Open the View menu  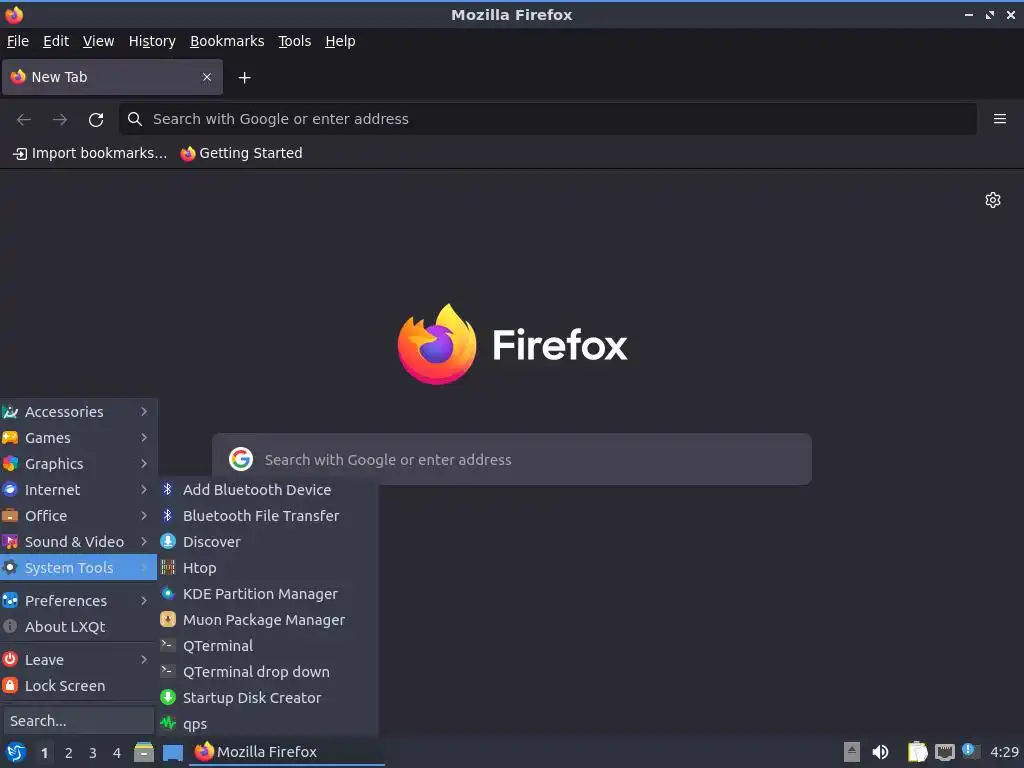tap(99, 41)
